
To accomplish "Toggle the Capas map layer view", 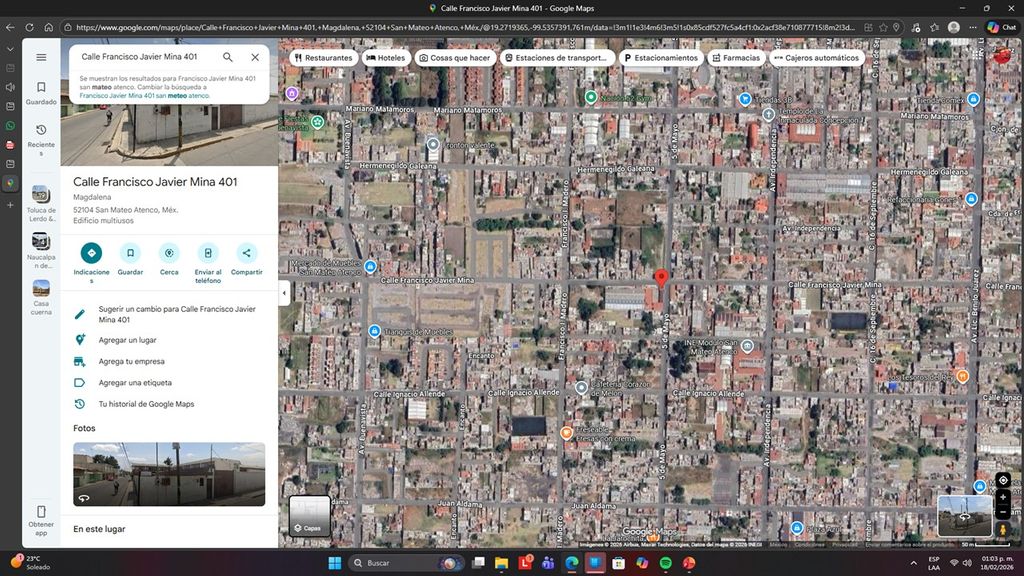I will (x=309, y=515).
